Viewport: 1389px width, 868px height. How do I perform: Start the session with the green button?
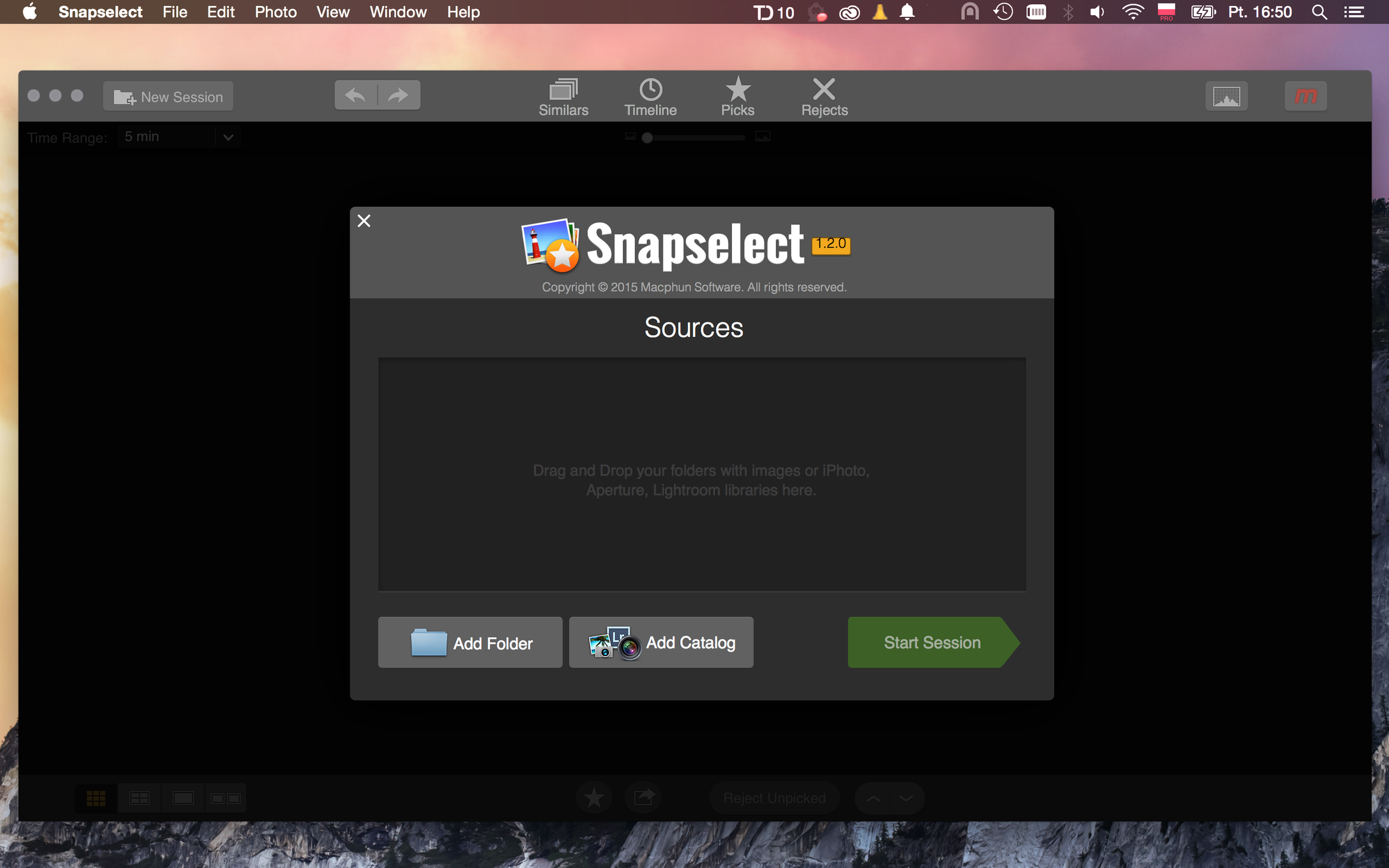(x=933, y=643)
